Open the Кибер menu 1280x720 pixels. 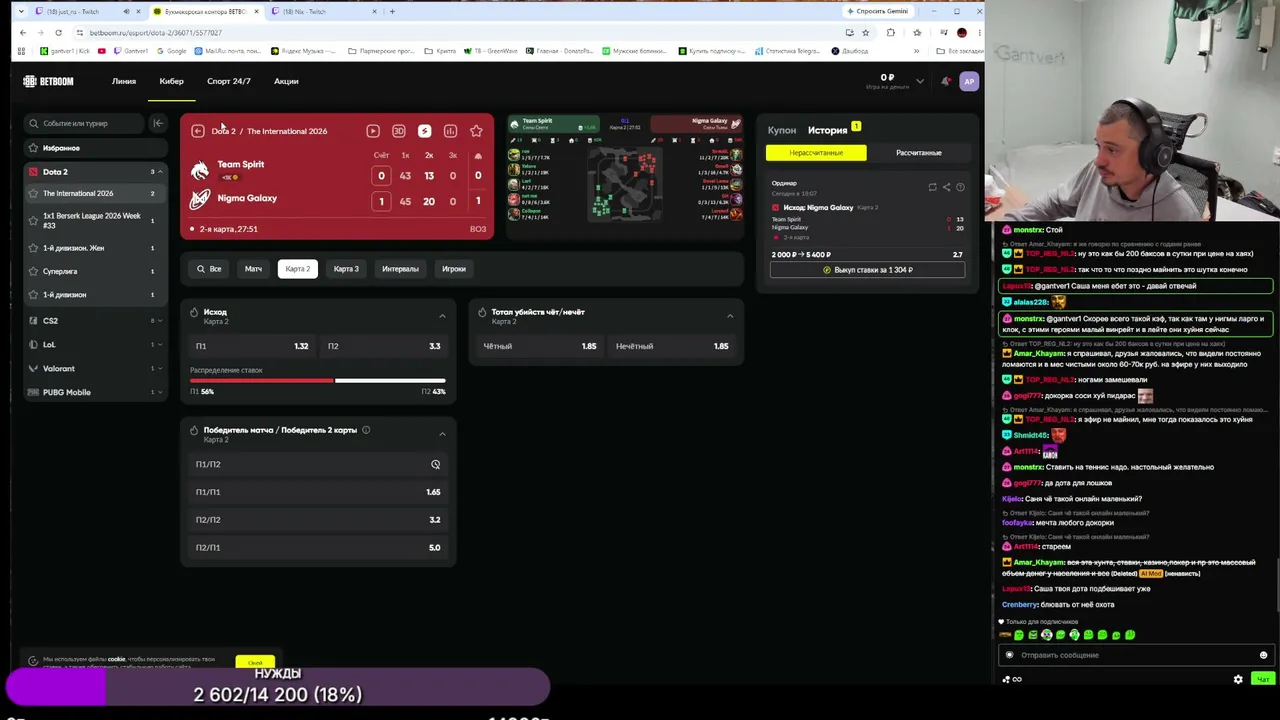(x=171, y=81)
